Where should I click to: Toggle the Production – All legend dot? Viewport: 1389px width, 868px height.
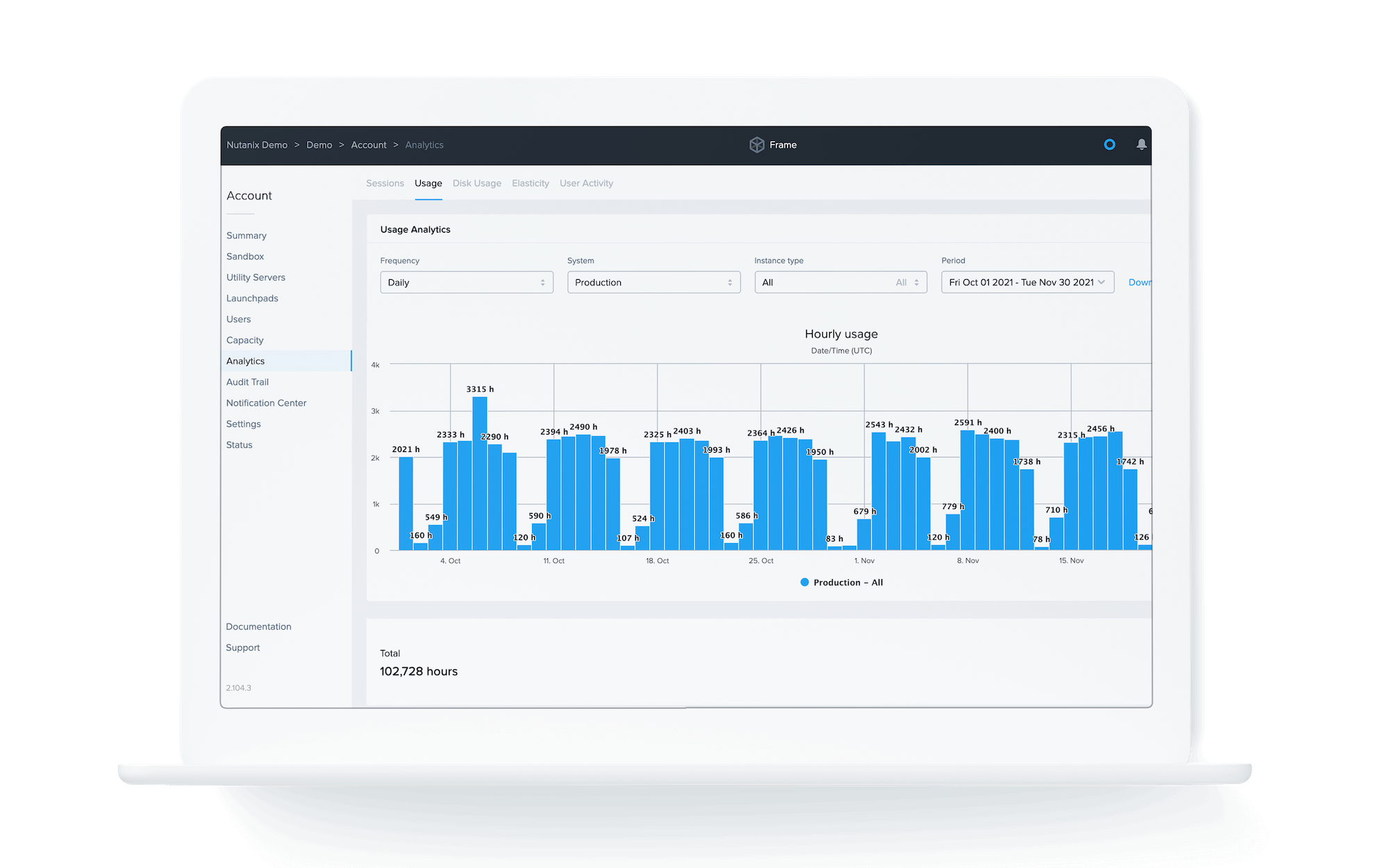(x=804, y=583)
